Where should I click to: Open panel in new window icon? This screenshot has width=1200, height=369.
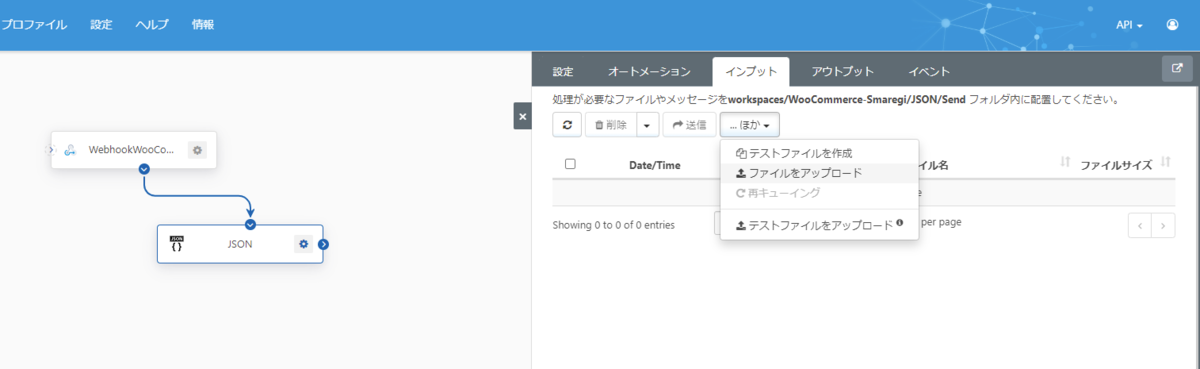click(x=1176, y=69)
